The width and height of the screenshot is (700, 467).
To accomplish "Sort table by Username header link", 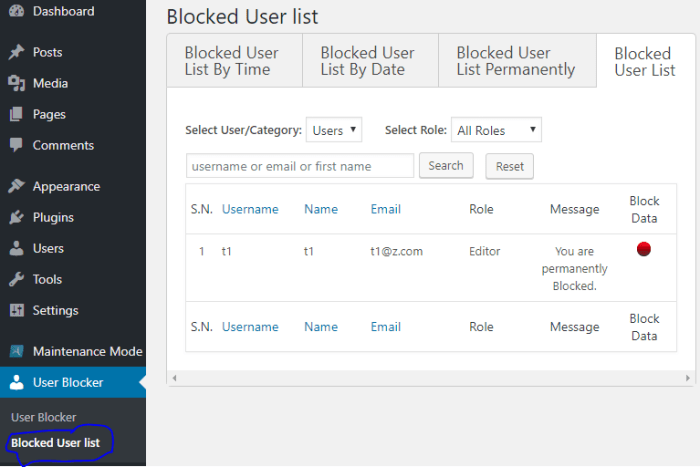I will coord(250,209).
